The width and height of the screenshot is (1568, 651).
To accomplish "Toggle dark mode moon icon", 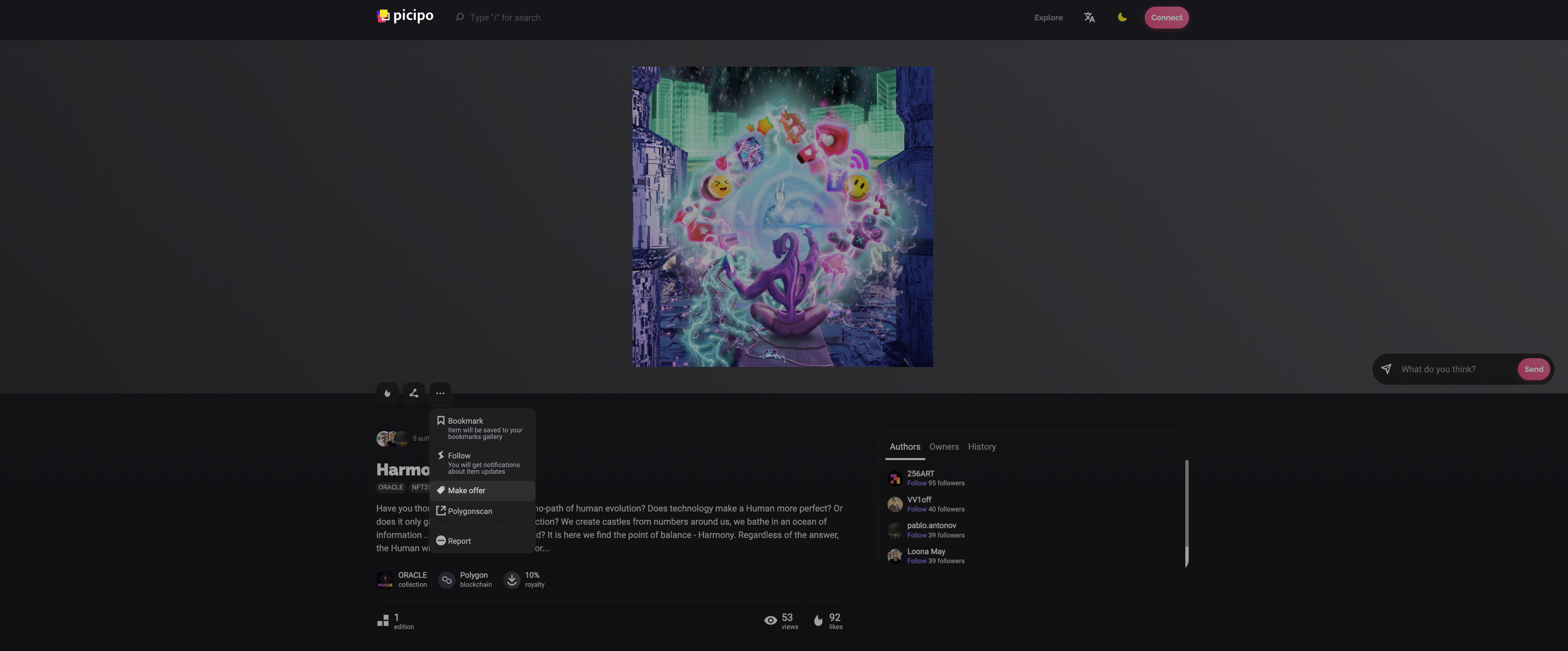I will [x=1122, y=17].
